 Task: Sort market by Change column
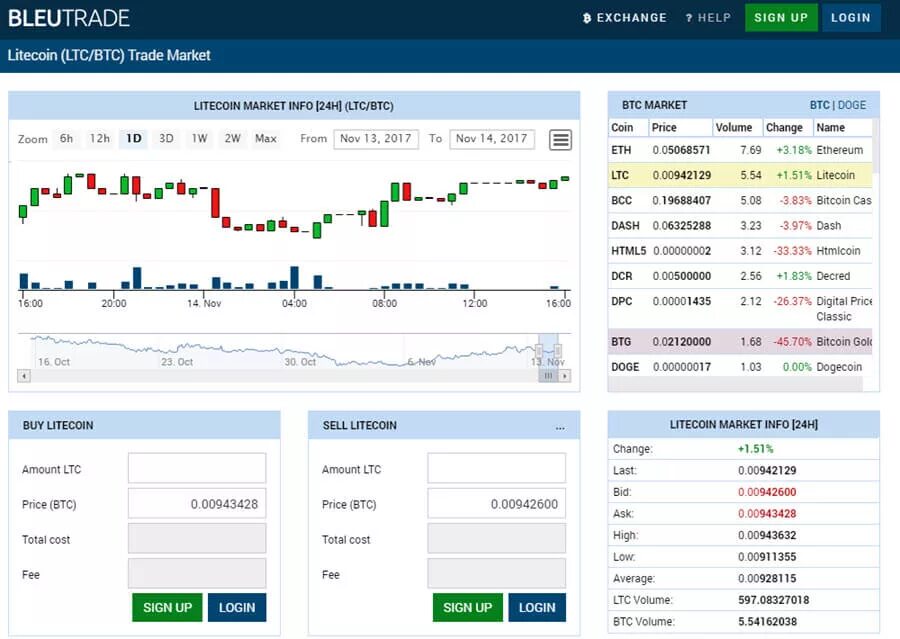tap(787, 127)
